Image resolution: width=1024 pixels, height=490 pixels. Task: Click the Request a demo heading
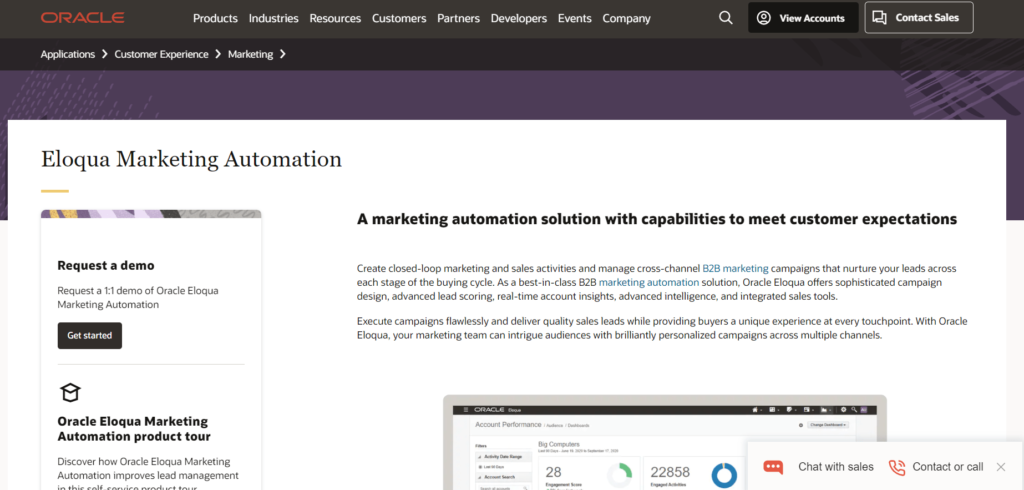click(106, 265)
